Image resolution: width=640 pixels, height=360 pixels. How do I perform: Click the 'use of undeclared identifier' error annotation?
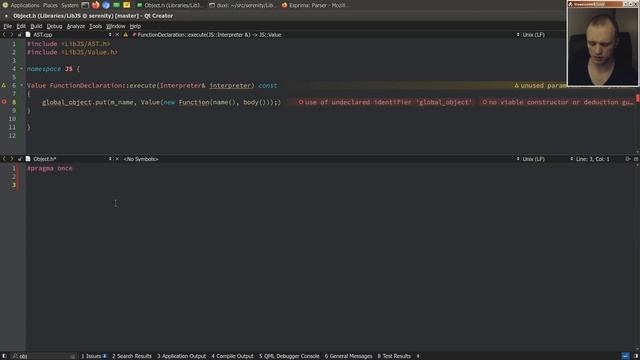tap(385, 102)
